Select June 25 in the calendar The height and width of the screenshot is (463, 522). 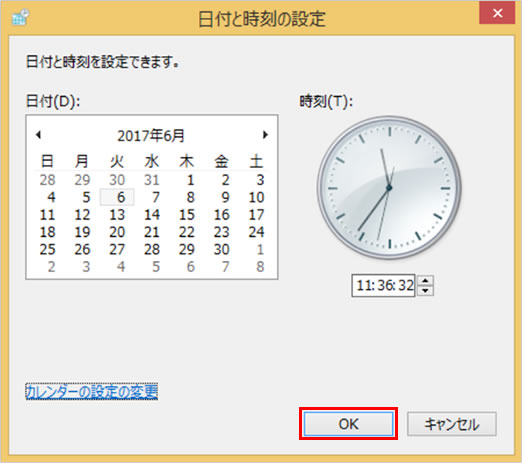click(48, 249)
